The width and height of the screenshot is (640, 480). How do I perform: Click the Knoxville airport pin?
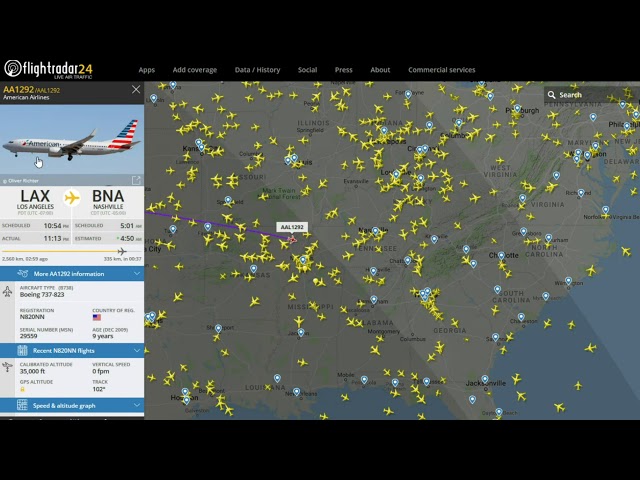[x=434, y=239]
